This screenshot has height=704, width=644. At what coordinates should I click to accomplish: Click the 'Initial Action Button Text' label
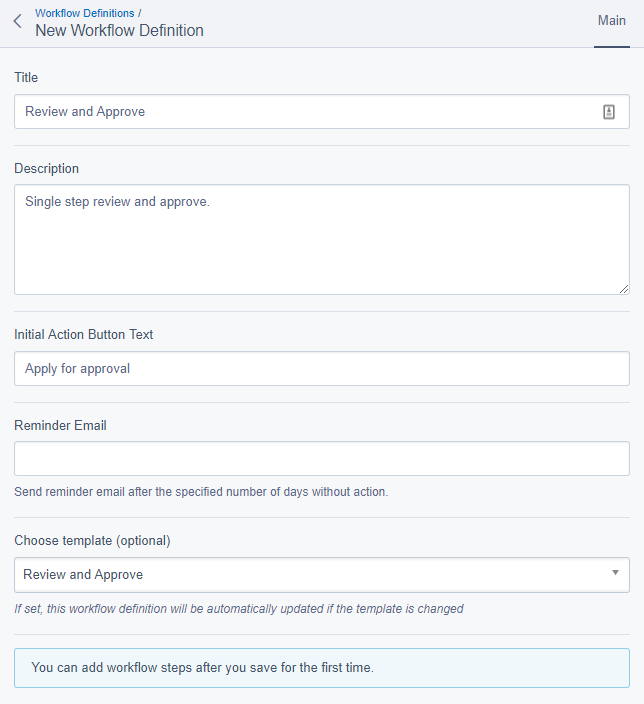pos(84,334)
